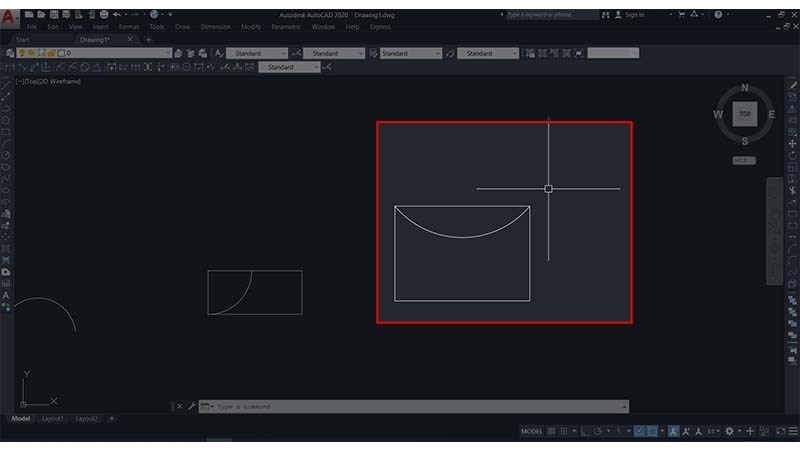Toggle Polar Tracking in the status bar
The width and height of the screenshot is (800, 450).
[x=597, y=432]
